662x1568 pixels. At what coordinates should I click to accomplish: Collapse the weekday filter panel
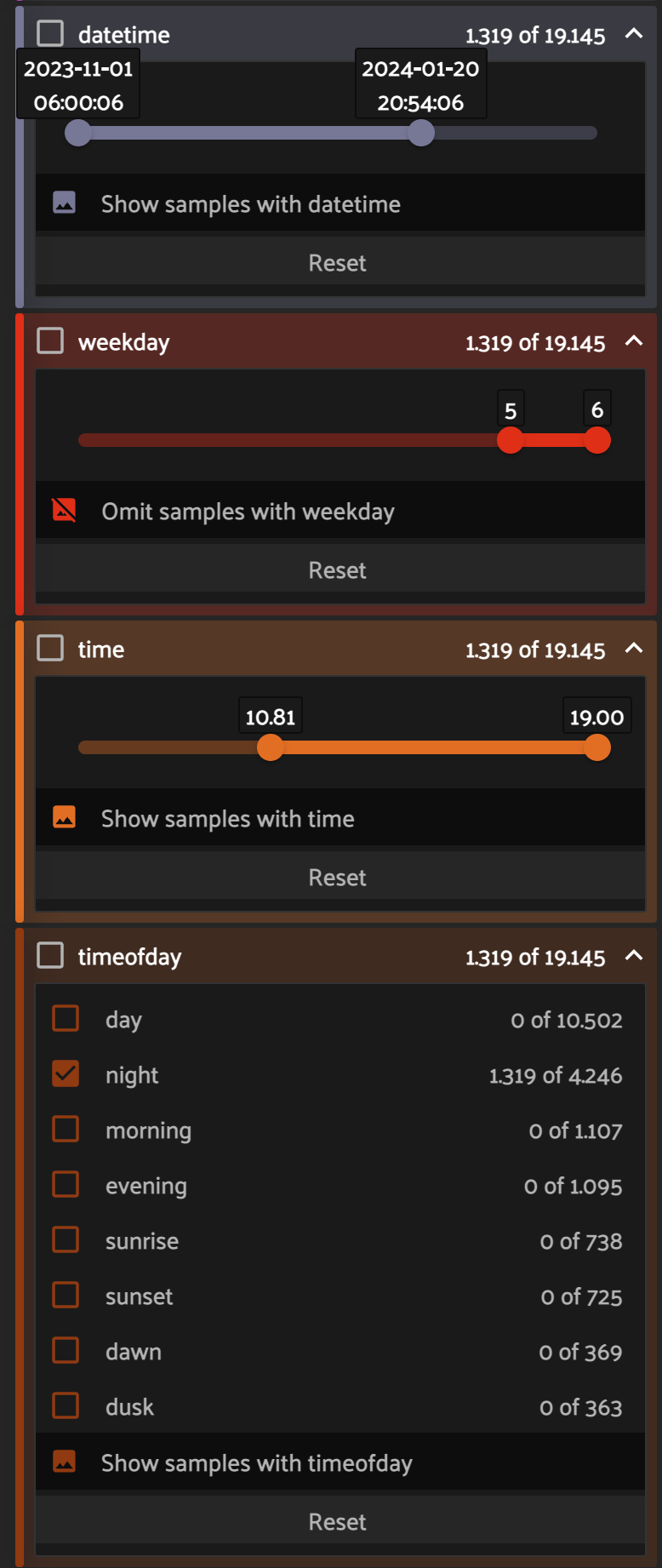point(634,341)
